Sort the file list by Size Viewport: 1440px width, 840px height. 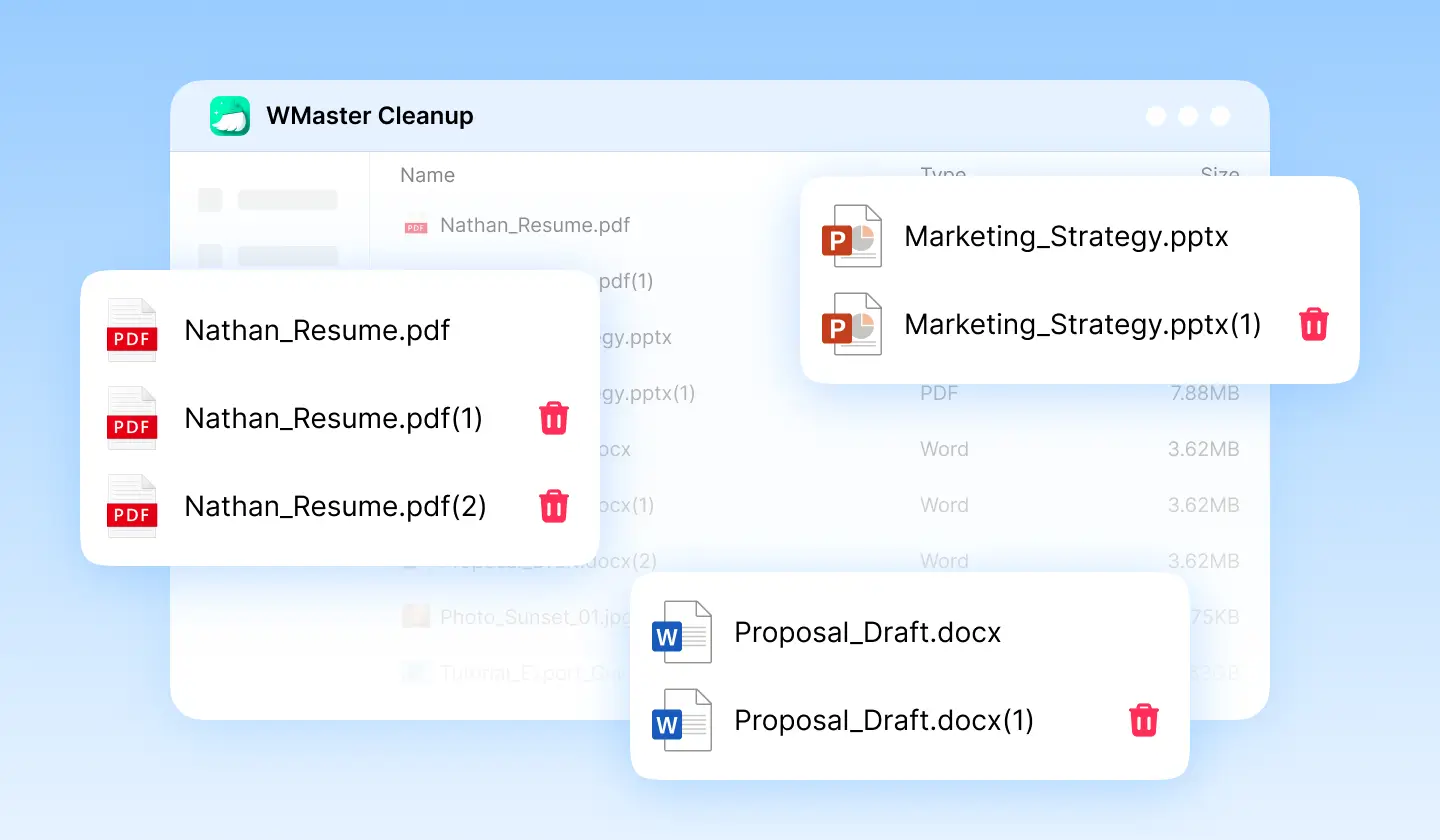pos(1220,174)
